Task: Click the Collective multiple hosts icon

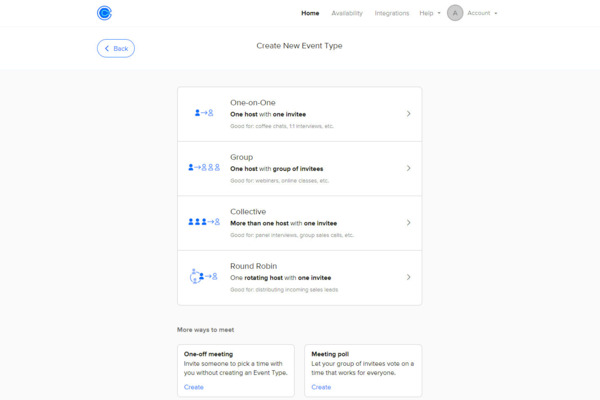Action: click(x=204, y=222)
